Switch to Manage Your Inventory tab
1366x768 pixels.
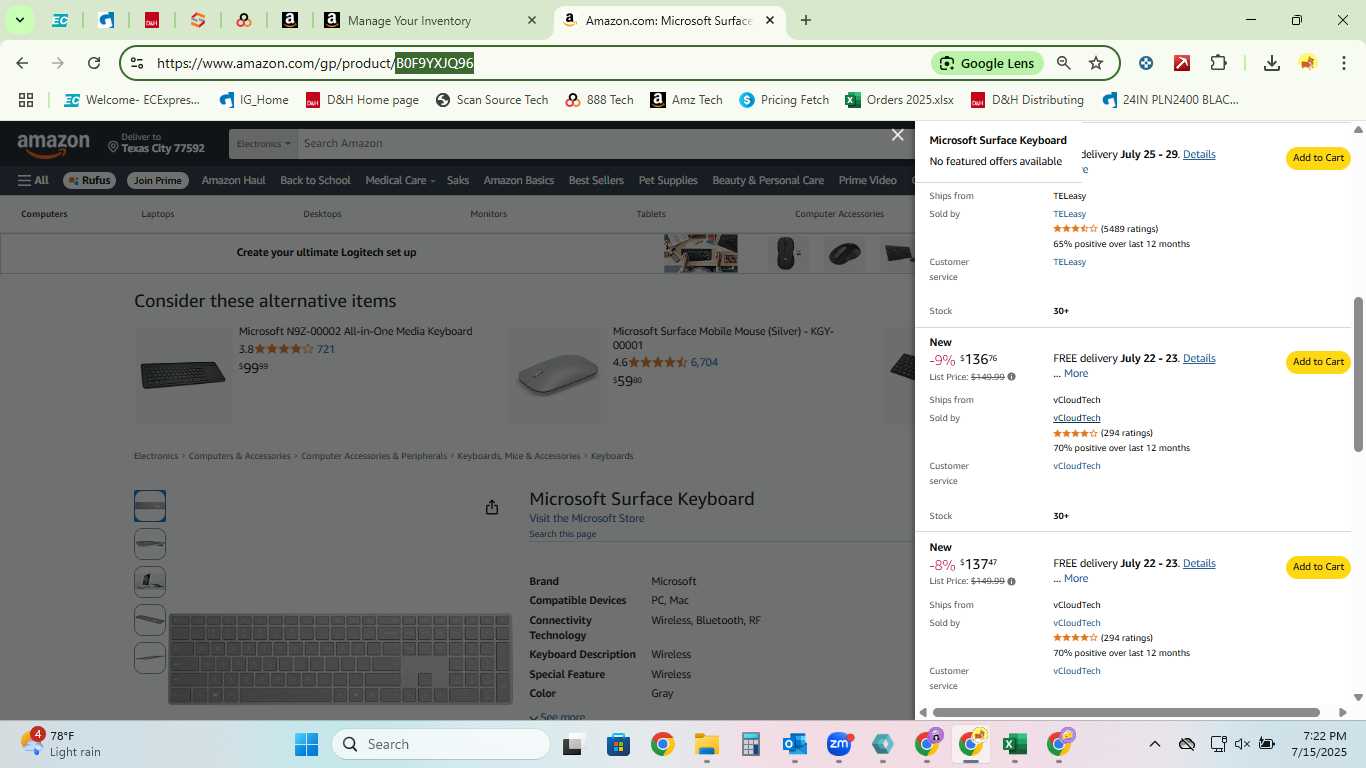click(430, 20)
